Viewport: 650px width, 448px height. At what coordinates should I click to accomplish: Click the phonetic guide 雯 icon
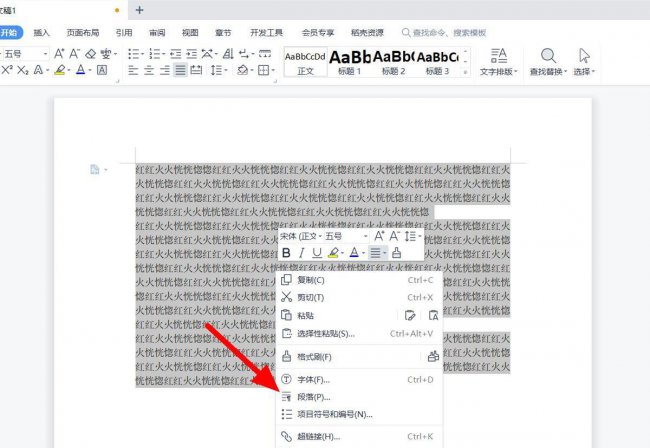[106, 54]
